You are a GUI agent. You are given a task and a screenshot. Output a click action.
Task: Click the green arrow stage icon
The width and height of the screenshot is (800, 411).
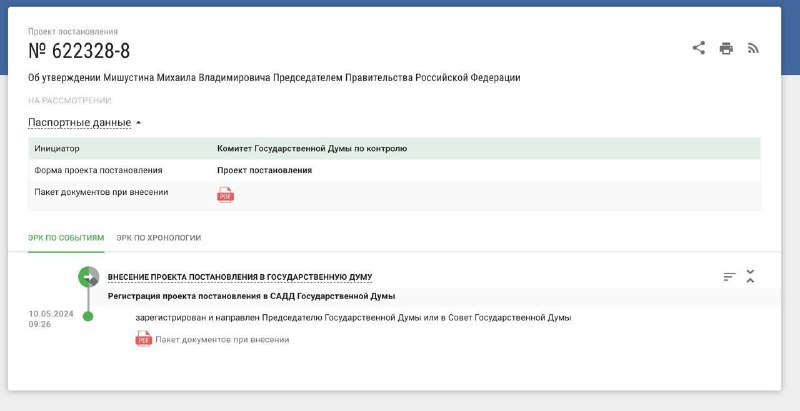tap(88, 277)
